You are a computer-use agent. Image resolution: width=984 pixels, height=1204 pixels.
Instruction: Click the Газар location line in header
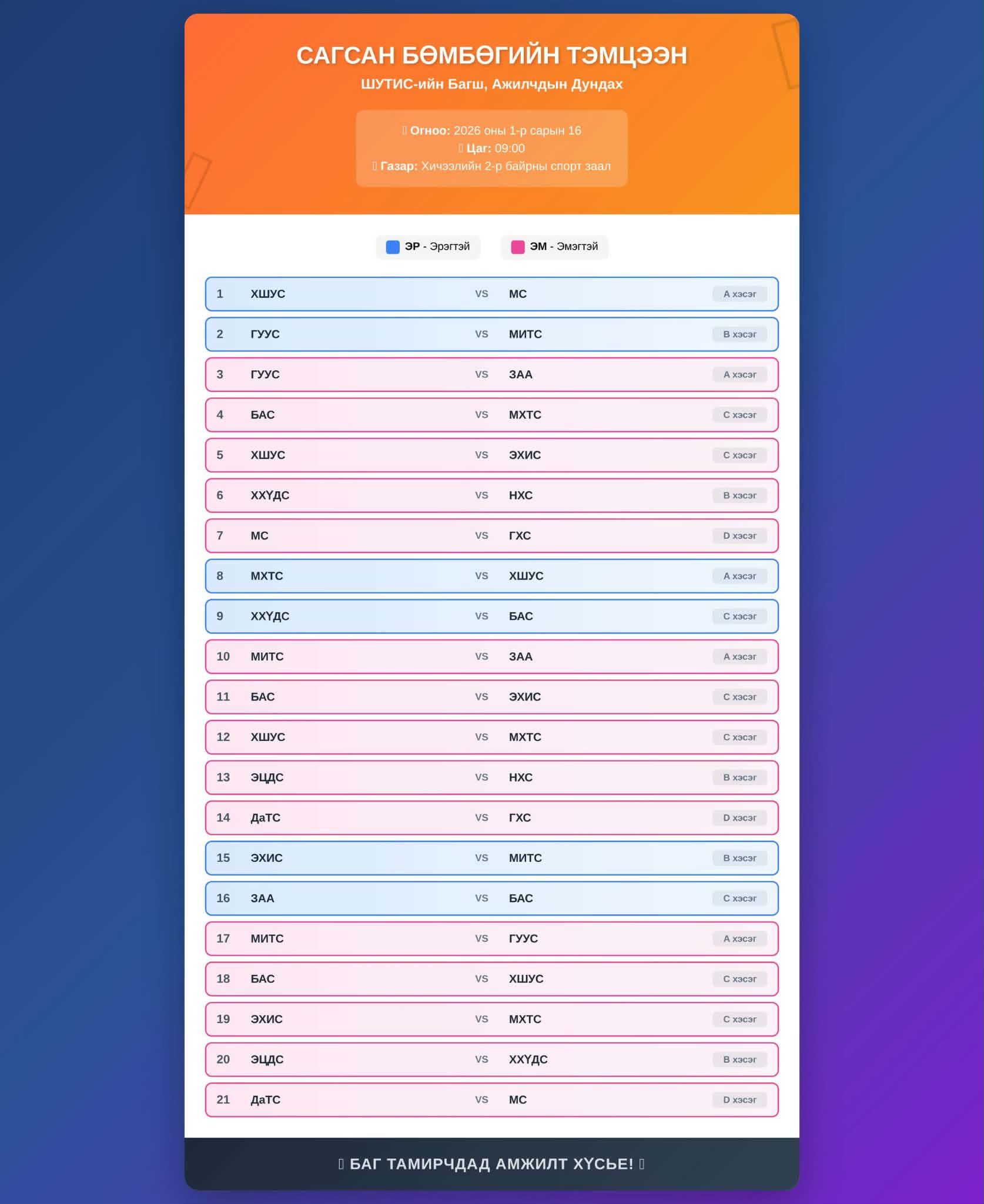point(491,166)
